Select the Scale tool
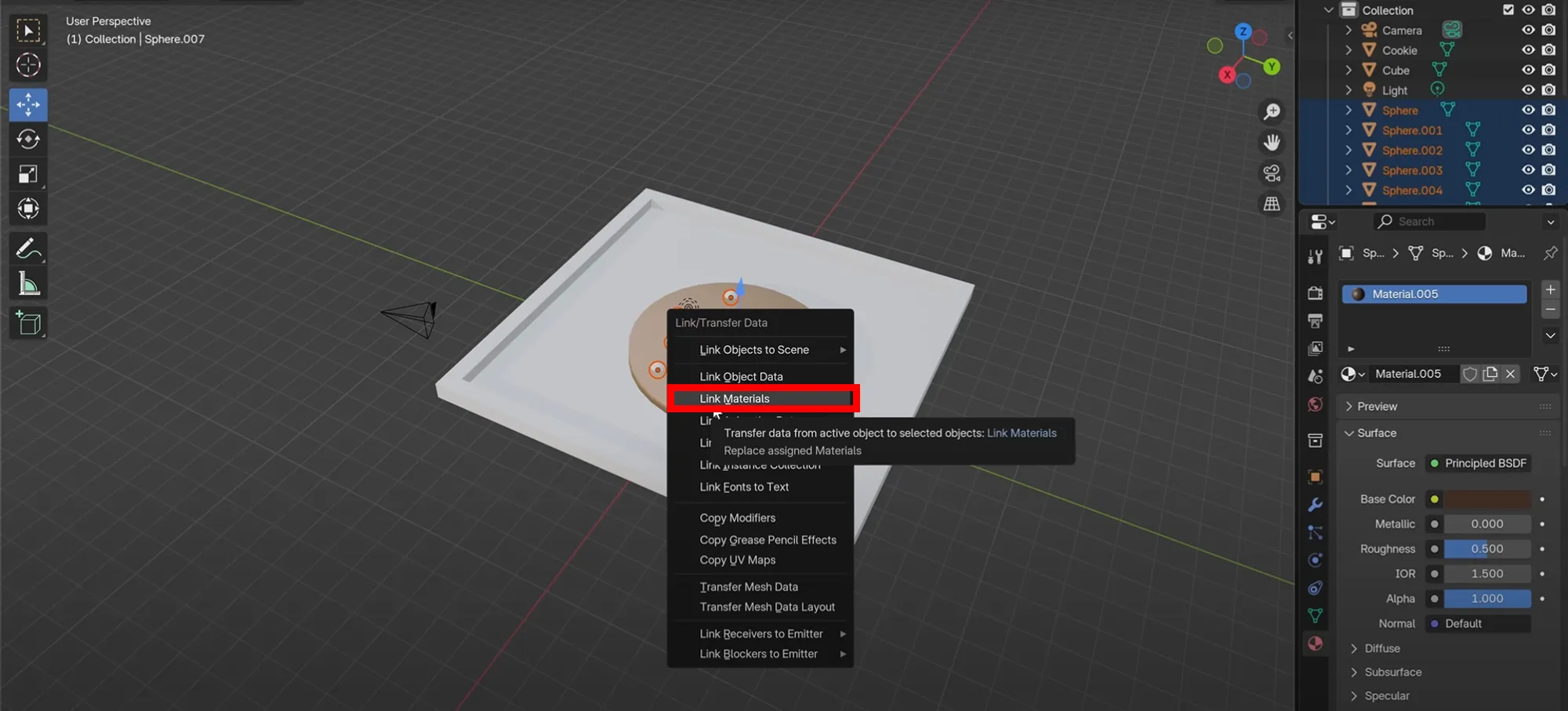Image resolution: width=1568 pixels, height=711 pixels. 28,174
